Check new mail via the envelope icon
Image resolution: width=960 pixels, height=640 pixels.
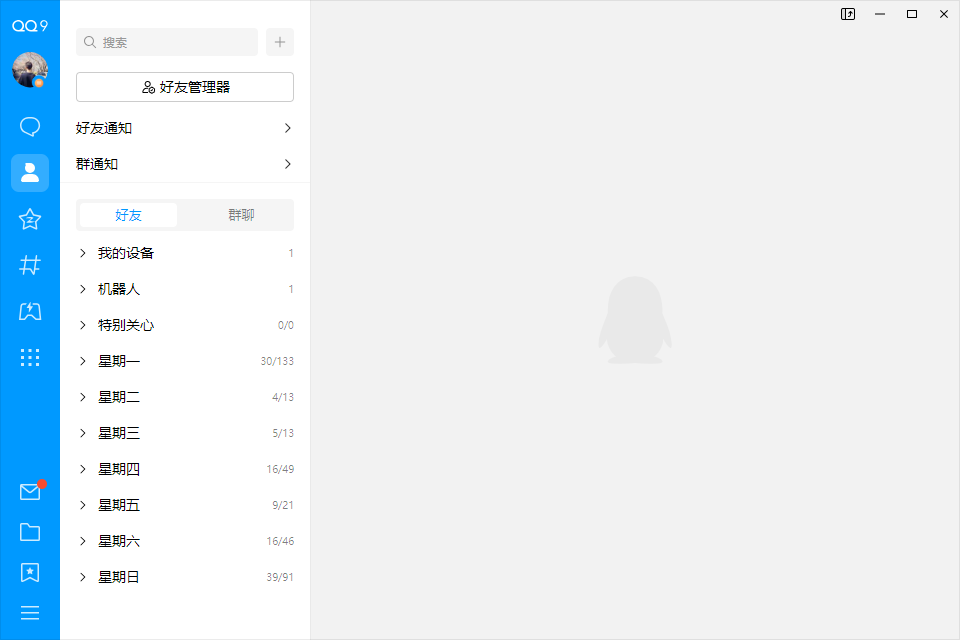[x=30, y=491]
